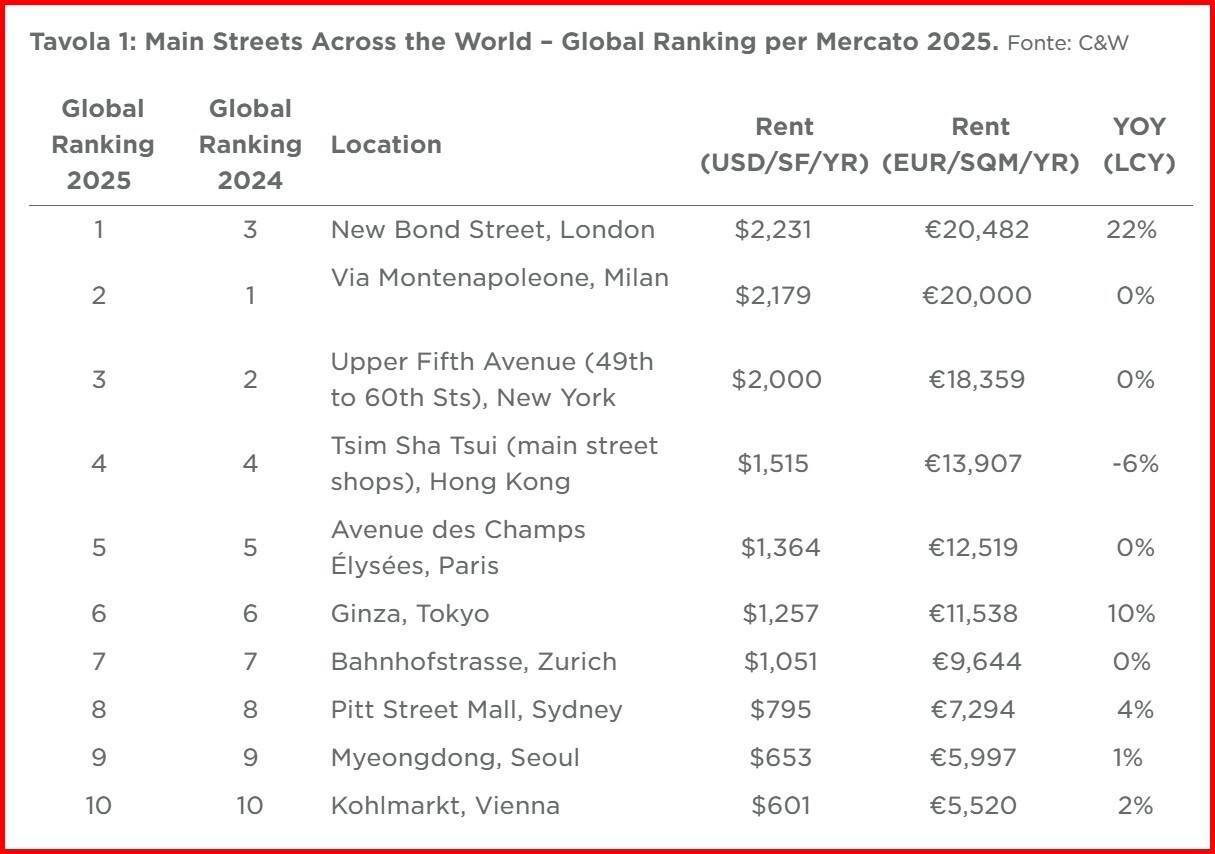The image size is (1215, 854).
Task: Select the 'Via Montenapoleone, Milan' cell
Action: pyautogui.click(x=500, y=278)
